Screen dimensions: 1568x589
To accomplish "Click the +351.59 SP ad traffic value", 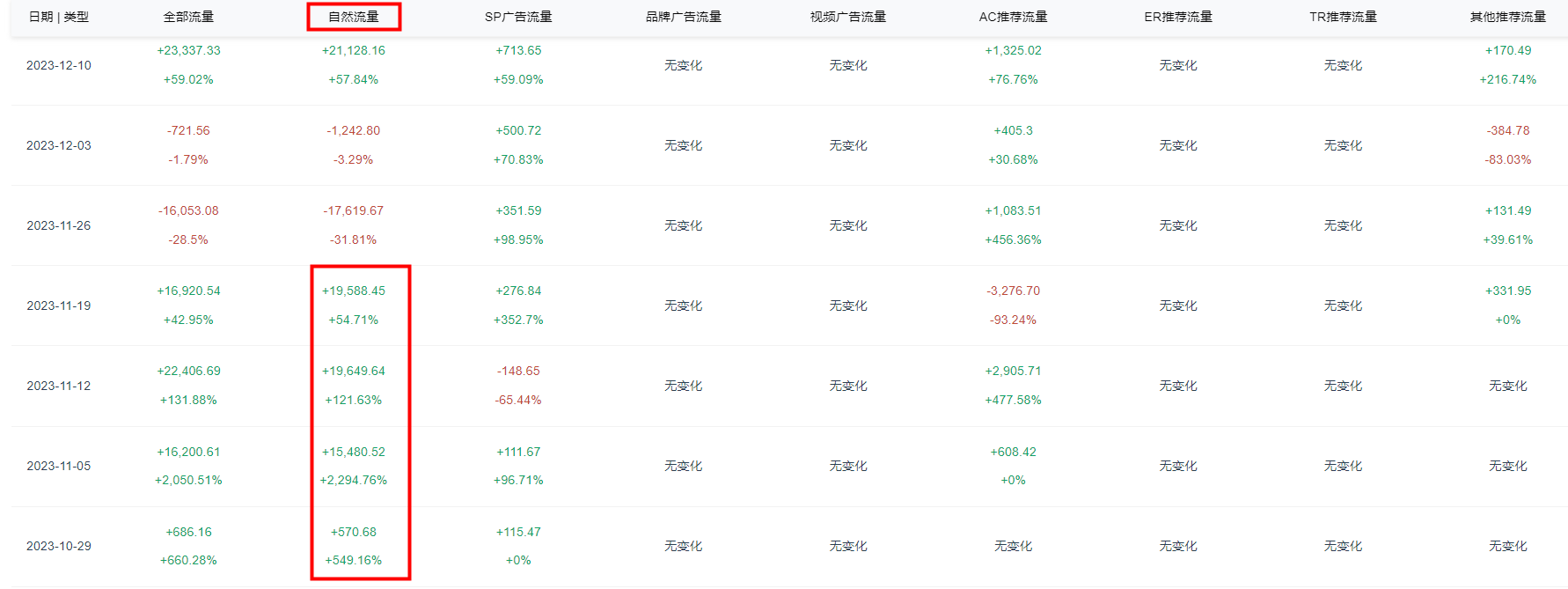I will coord(518,210).
